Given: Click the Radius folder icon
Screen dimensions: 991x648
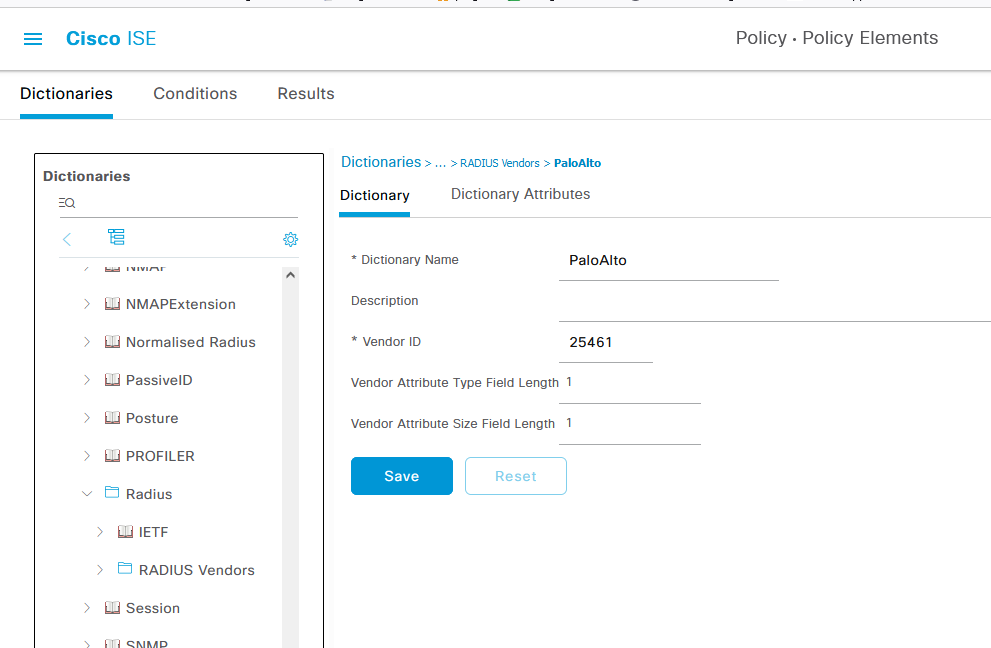Looking at the screenshot, I should (112, 492).
